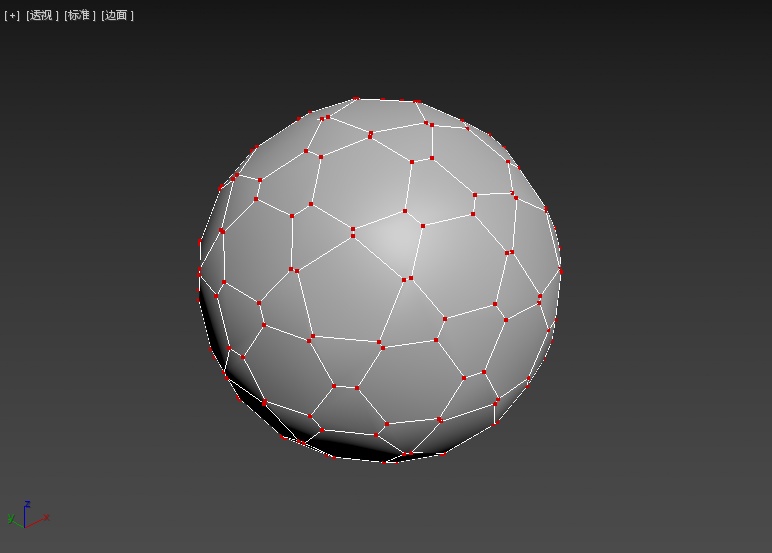Viewport: 772px width, 553px height.
Task: Open the 透视 viewport view menu
Action: 42,15
